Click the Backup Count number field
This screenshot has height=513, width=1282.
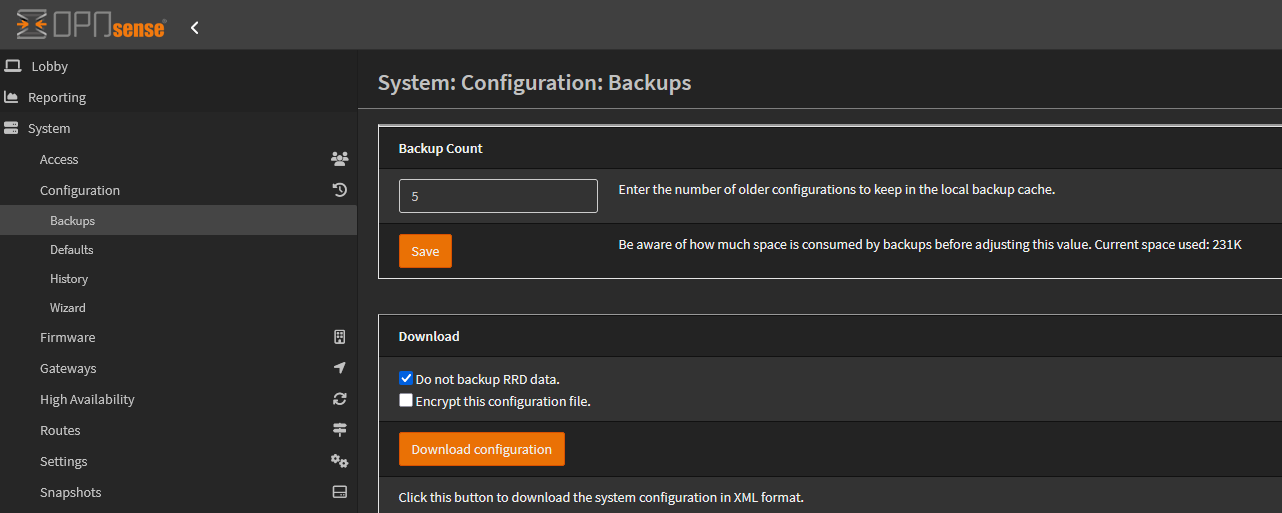[498, 196]
